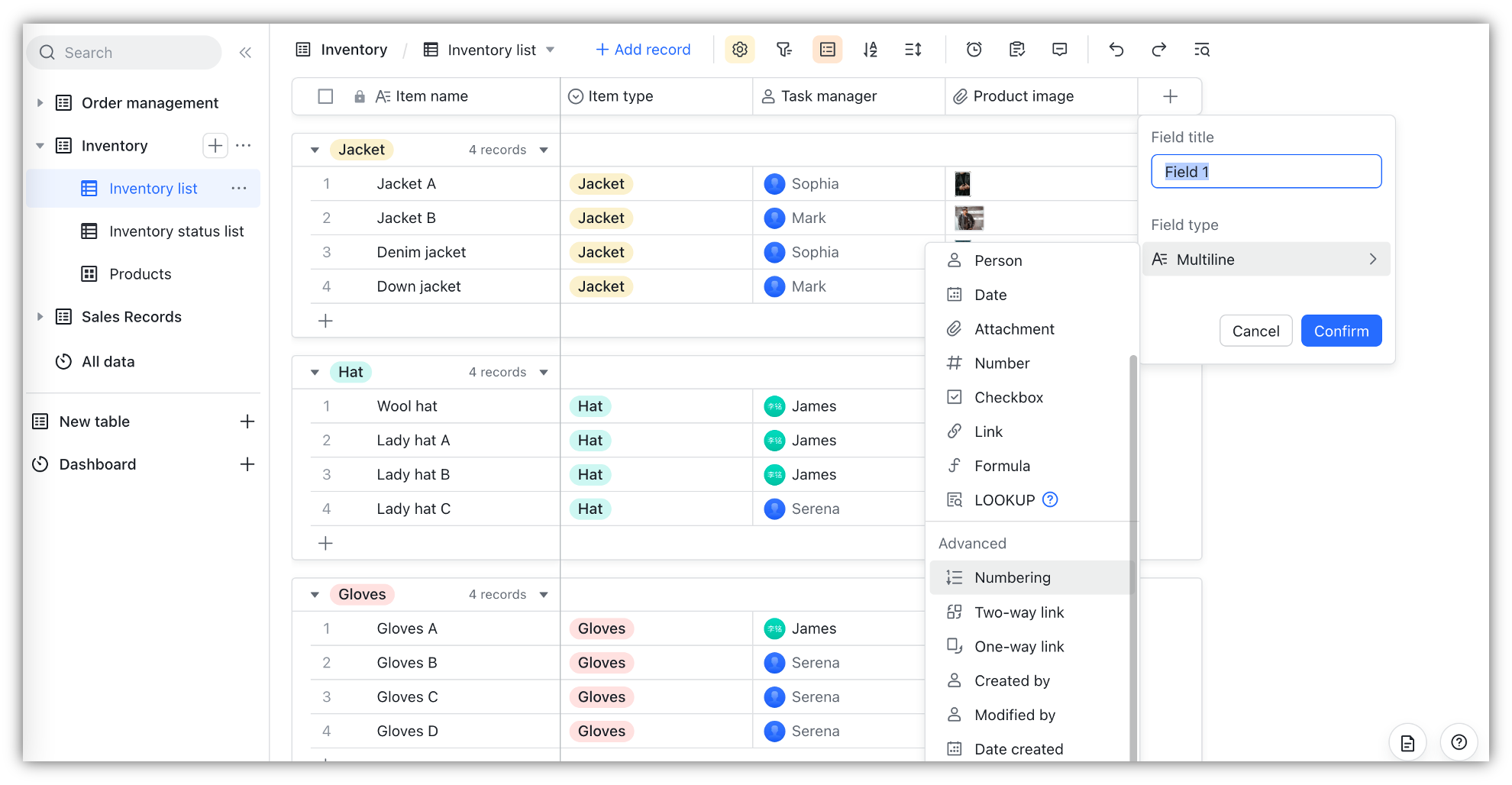Viewport: 1512px width, 785px height.
Task: Expand the Order management tree item
Action: 40,103
